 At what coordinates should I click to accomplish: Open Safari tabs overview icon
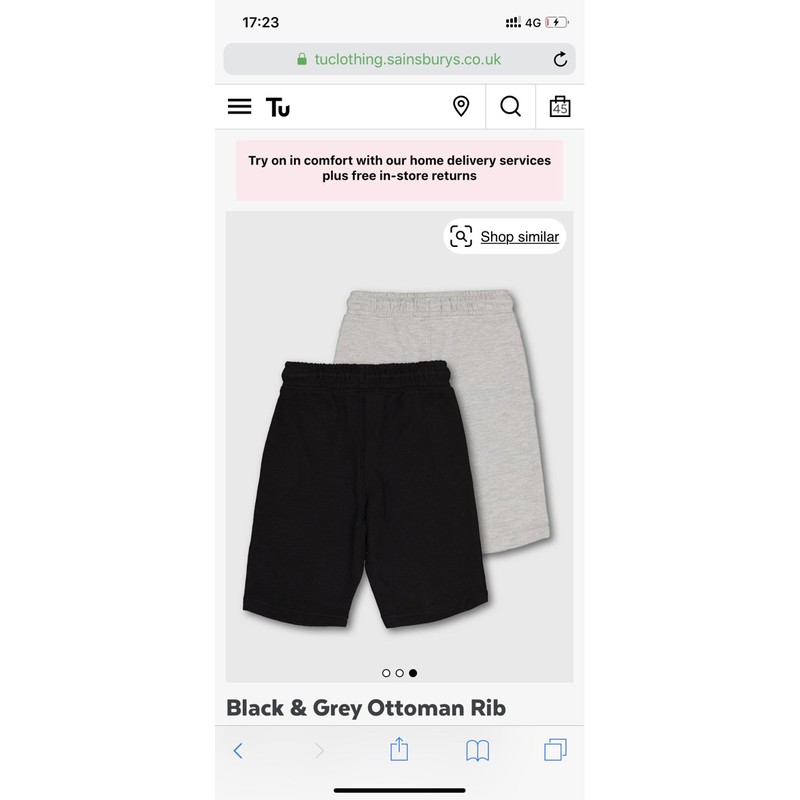click(555, 750)
